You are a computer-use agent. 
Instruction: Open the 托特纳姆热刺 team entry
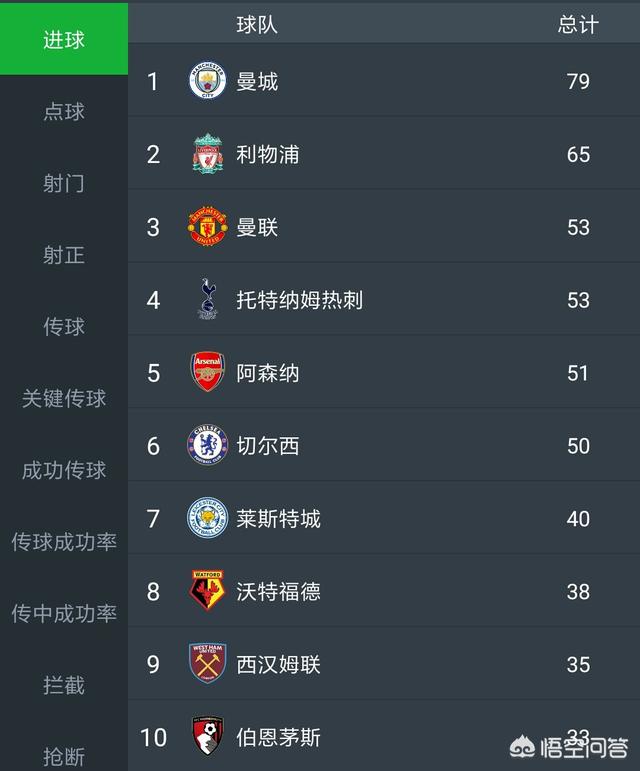384,299
